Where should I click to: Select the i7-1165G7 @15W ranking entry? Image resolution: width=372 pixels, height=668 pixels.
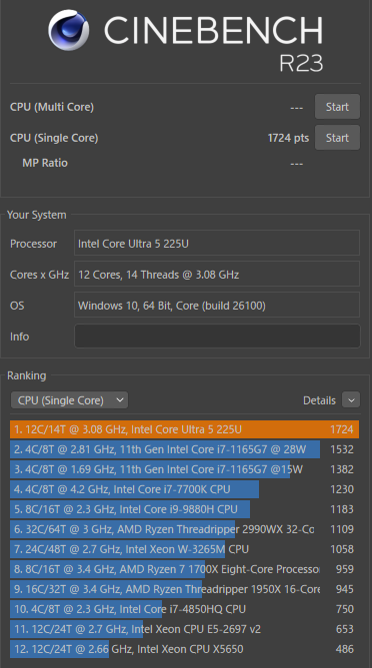185,469
